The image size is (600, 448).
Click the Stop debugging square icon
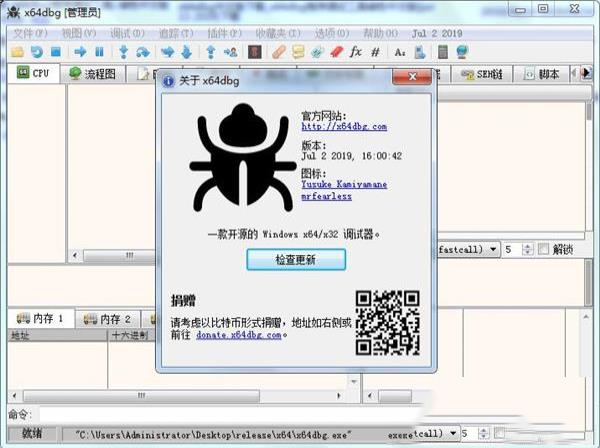[56, 52]
